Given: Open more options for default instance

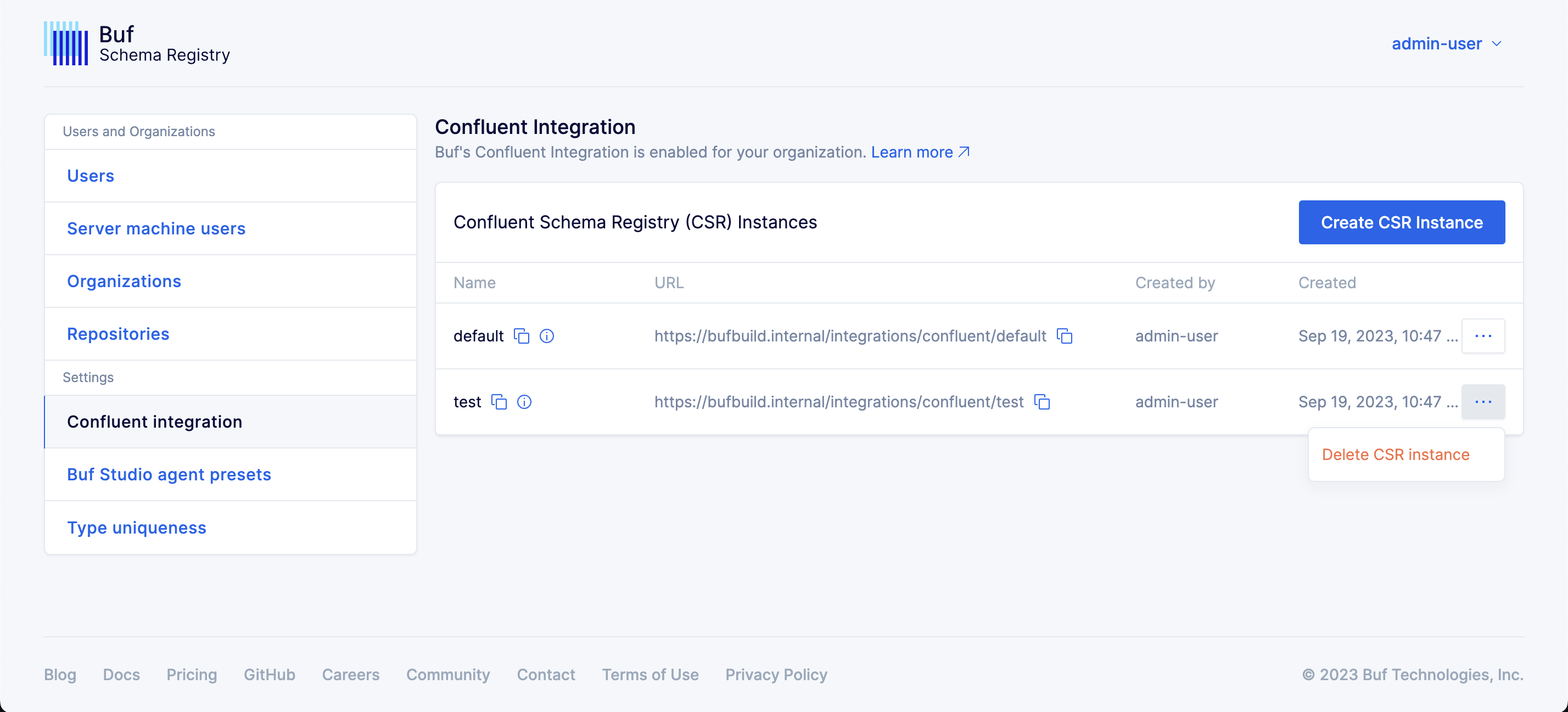Looking at the screenshot, I should click(x=1483, y=336).
